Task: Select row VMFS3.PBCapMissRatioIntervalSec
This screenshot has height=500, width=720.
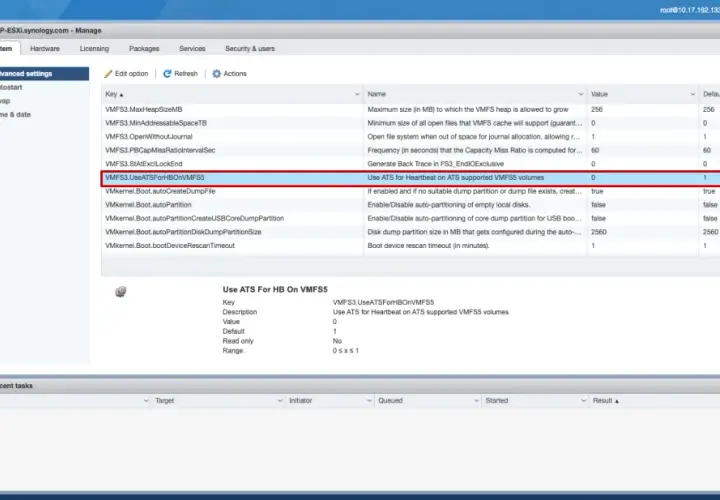Action: [x=411, y=150]
